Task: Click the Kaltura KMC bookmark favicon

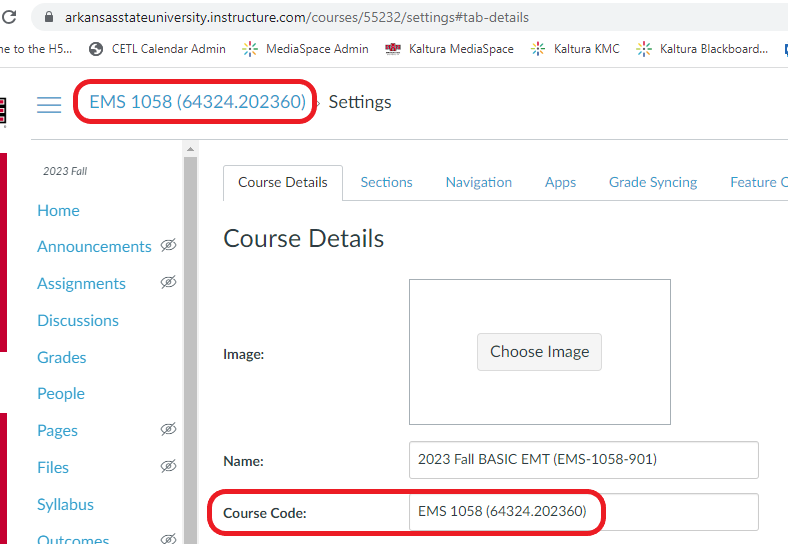Action: (538, 49)
